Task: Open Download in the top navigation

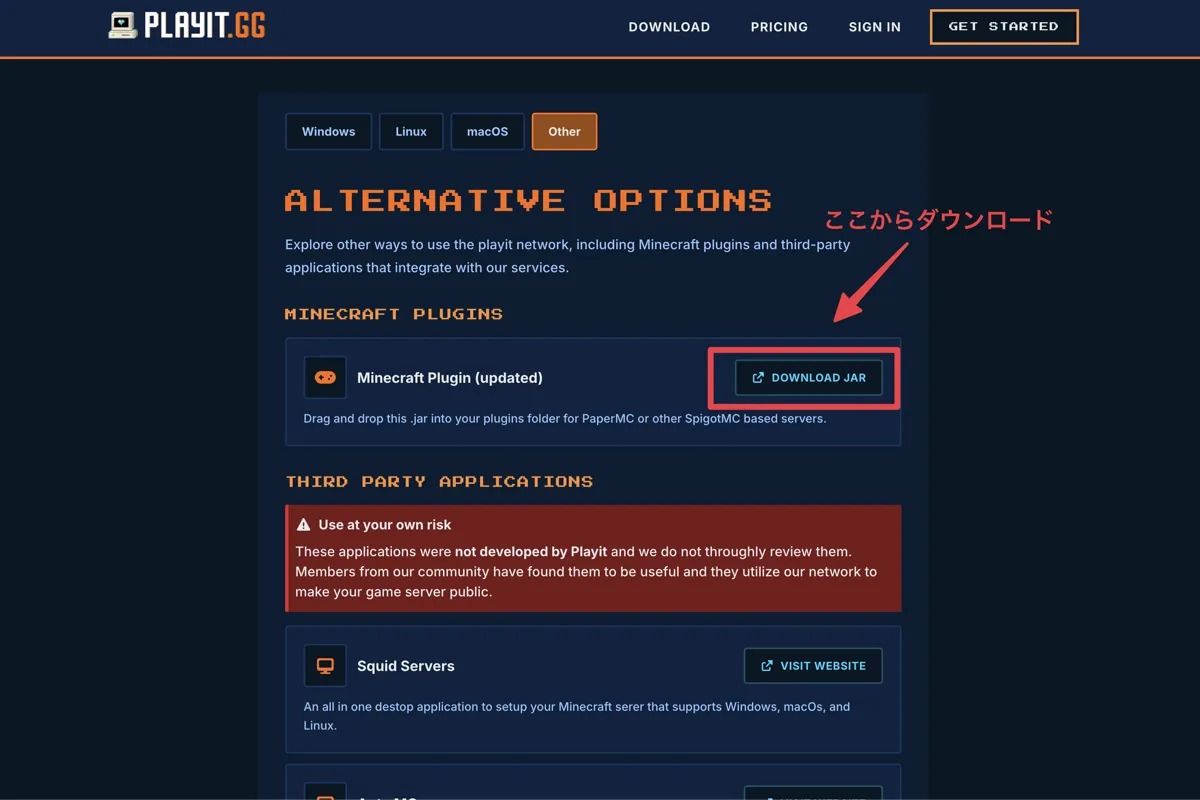Action: click(669, 27)
